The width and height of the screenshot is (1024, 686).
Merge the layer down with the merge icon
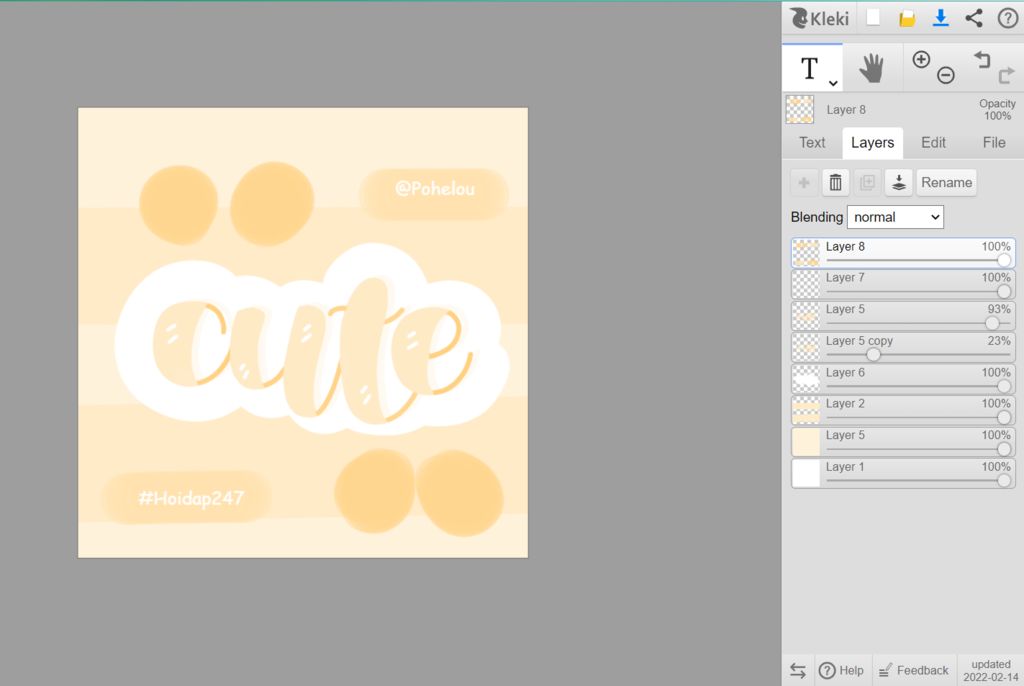click(899, 182)
